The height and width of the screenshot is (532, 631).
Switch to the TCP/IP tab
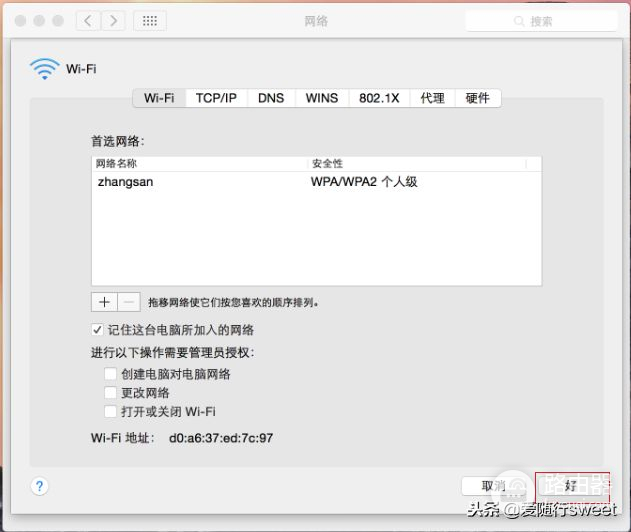click(x=216, y=98)
